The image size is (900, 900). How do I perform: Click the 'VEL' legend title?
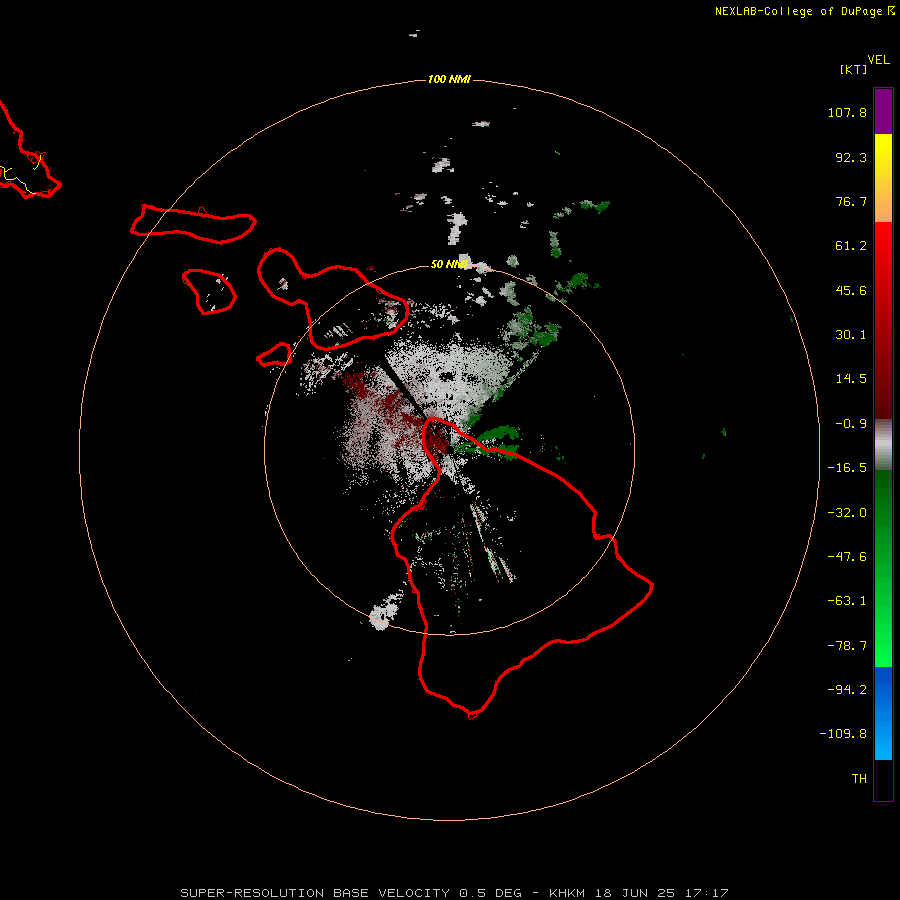pos(878,60)
